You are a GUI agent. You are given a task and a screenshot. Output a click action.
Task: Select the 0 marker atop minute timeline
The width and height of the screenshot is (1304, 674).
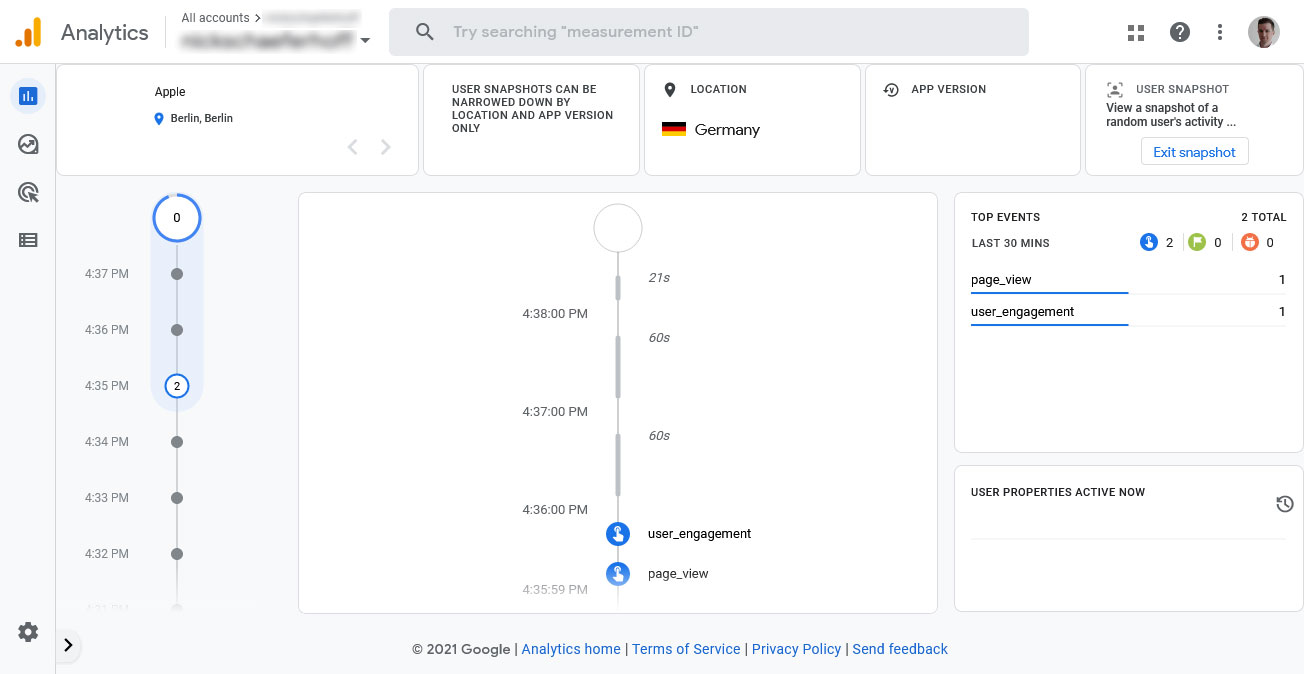(177, 217)
